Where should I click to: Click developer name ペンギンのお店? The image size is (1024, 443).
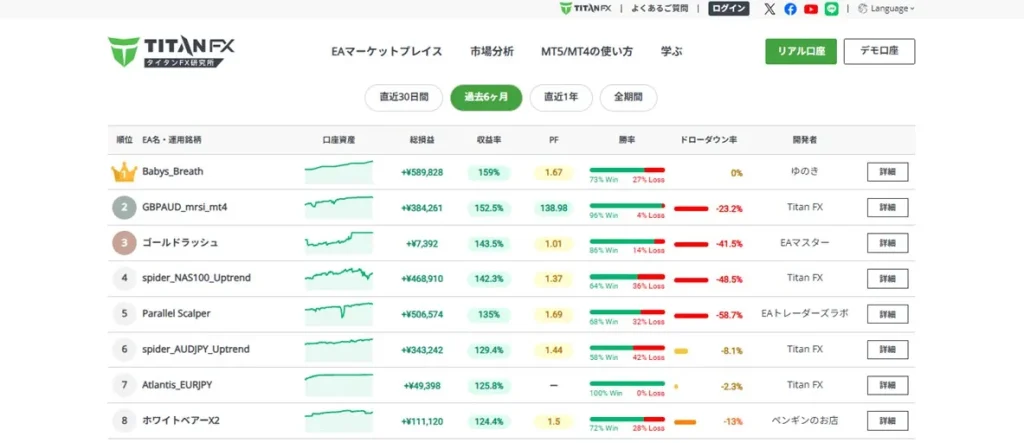click(805, 421)
